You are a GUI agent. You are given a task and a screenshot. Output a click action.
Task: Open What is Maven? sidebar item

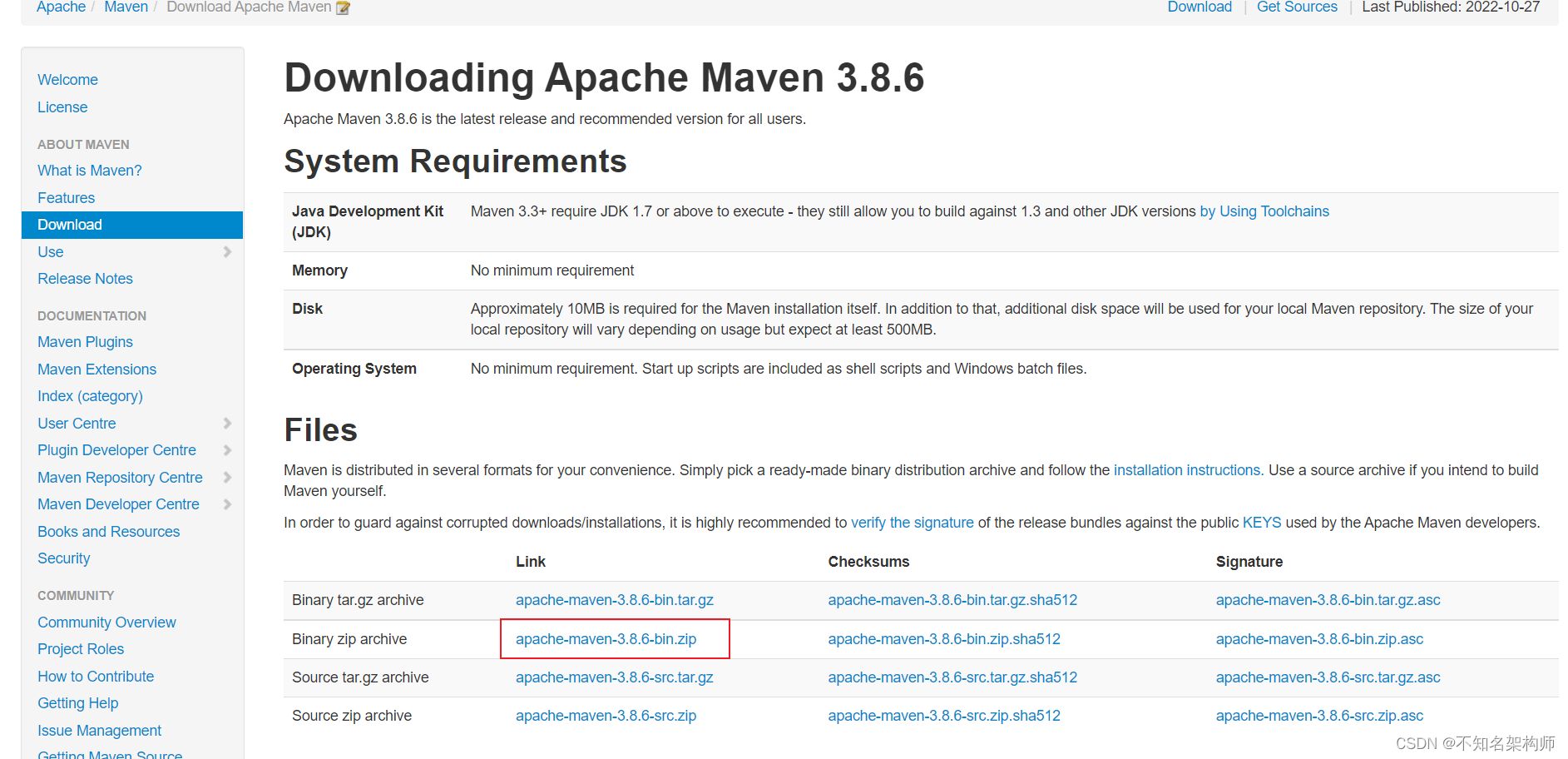(90, 171)
